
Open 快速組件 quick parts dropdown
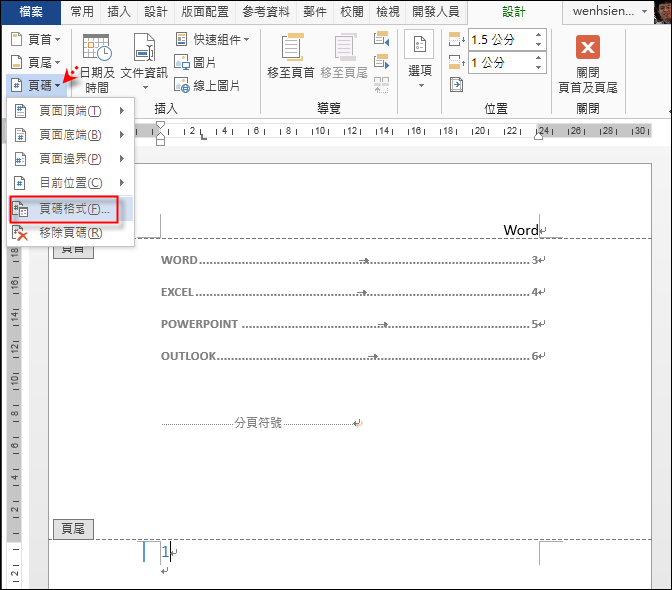click(x=212, y=39)
